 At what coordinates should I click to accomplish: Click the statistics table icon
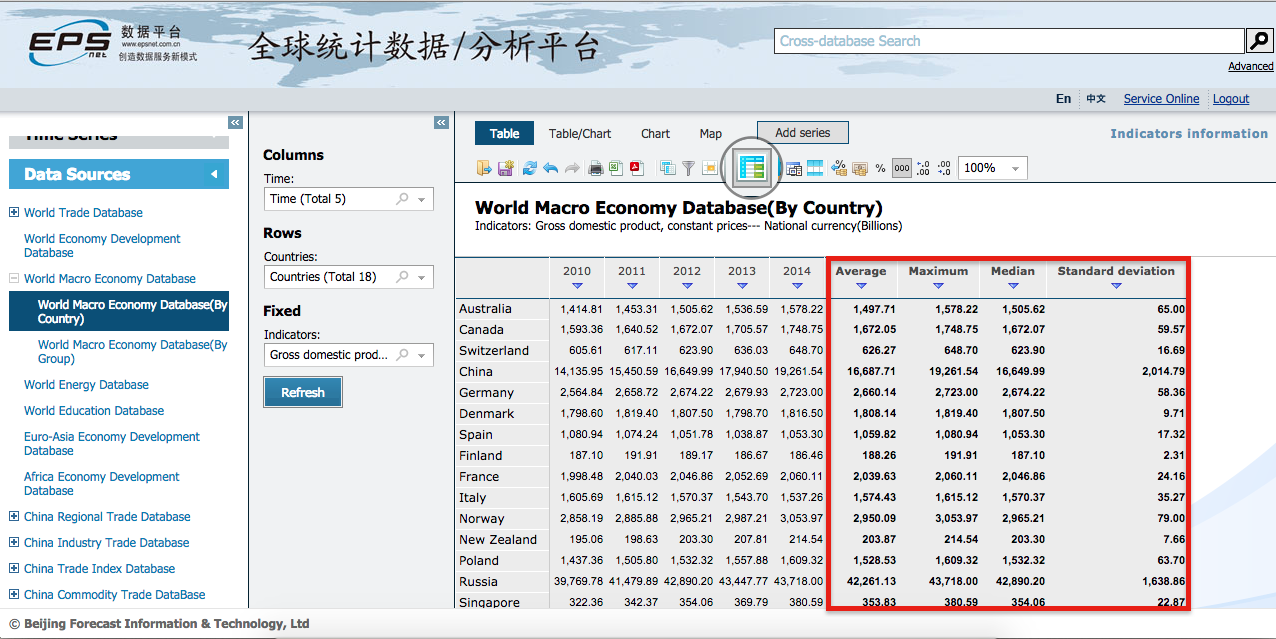click(x=751, y=168)
